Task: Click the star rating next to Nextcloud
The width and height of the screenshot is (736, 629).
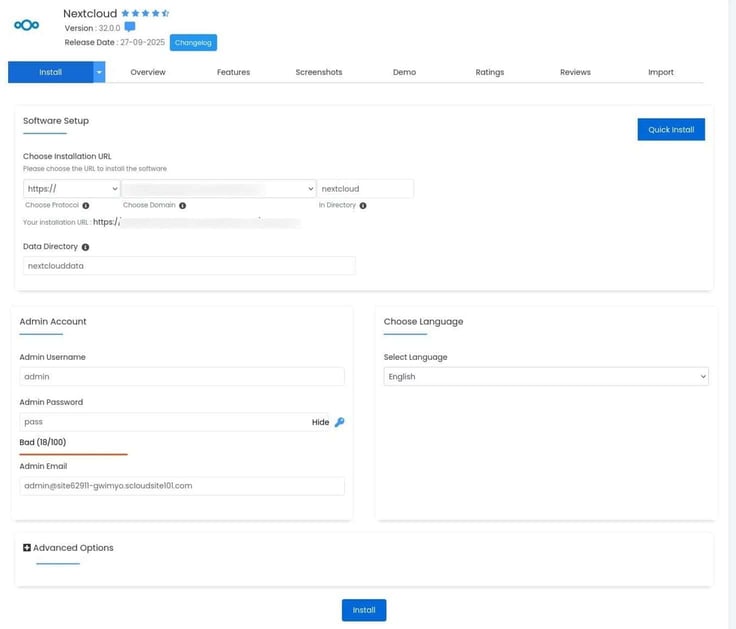Action: pyautogui.click(x=146, y=13)
